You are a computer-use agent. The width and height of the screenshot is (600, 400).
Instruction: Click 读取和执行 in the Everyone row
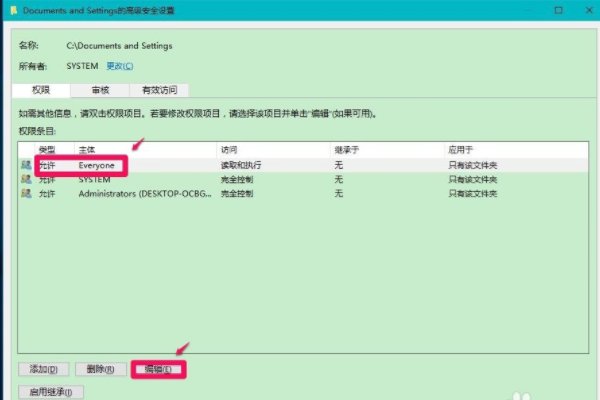(x=241, y=165)
